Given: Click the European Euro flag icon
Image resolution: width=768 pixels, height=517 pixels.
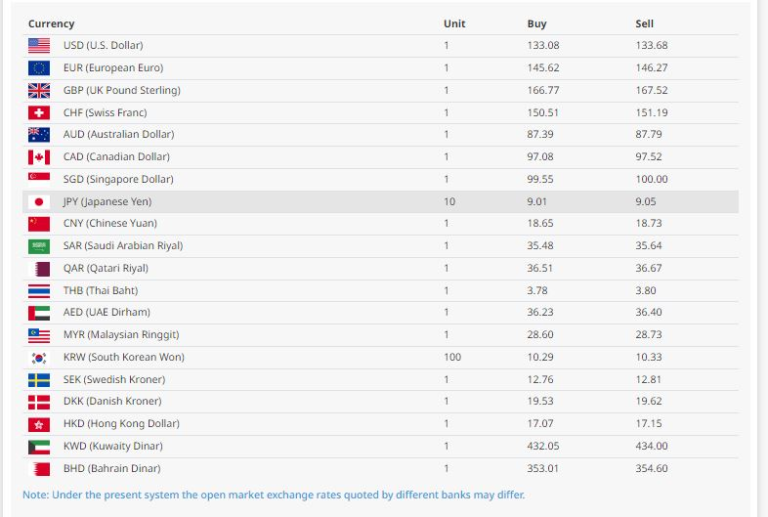Looking at the screenshot, I should 39,68.
